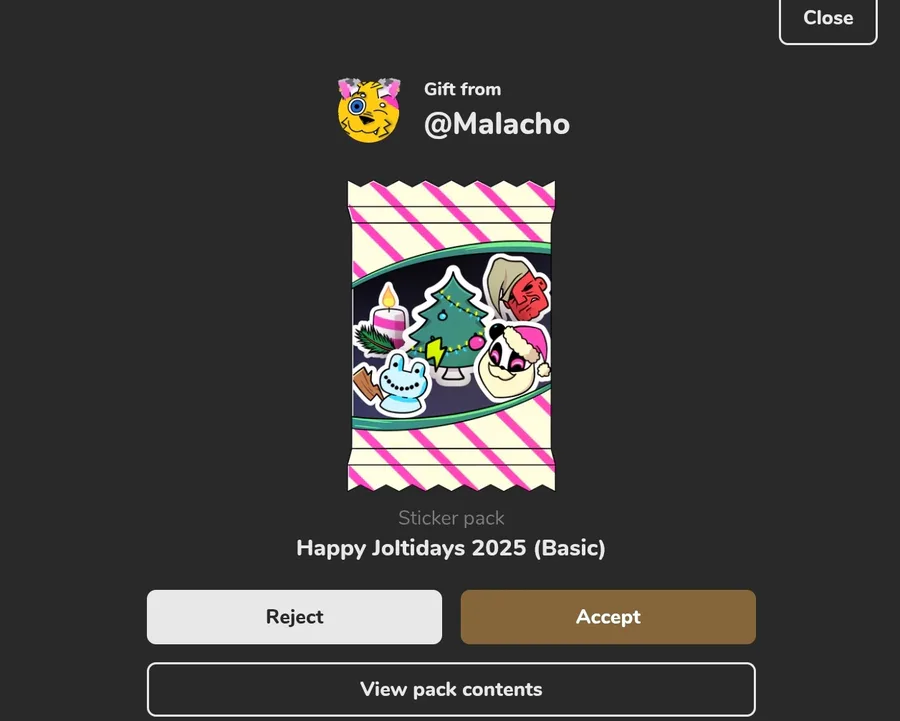Click the "Sticker pack" caption text
Image resolution: width=900 pixels, height=721 pixels.
point(451,518)
